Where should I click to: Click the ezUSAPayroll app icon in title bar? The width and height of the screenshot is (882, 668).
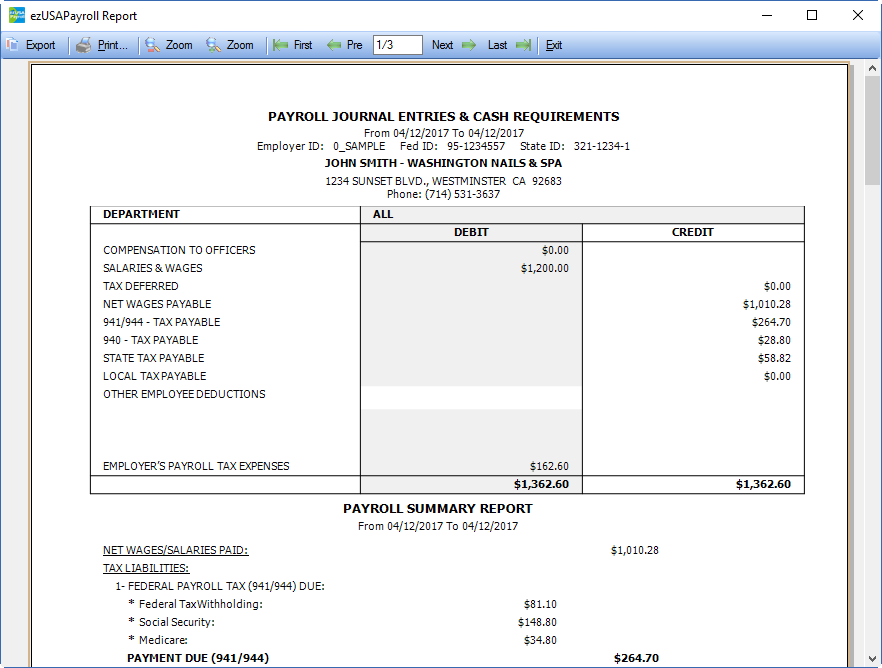(x=16, y=15)
